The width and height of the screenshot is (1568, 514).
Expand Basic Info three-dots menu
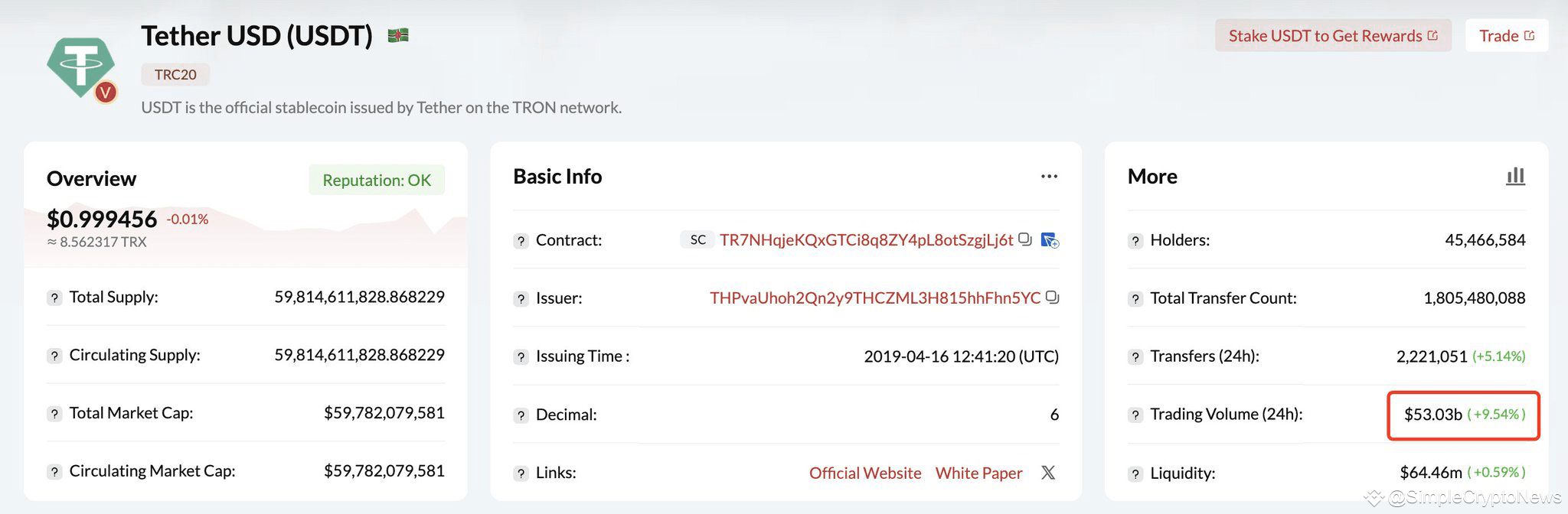(x=1049, y=177)
